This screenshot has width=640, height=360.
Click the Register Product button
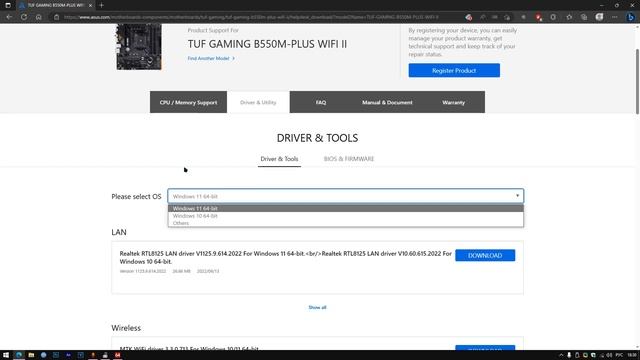coord(454,70)
